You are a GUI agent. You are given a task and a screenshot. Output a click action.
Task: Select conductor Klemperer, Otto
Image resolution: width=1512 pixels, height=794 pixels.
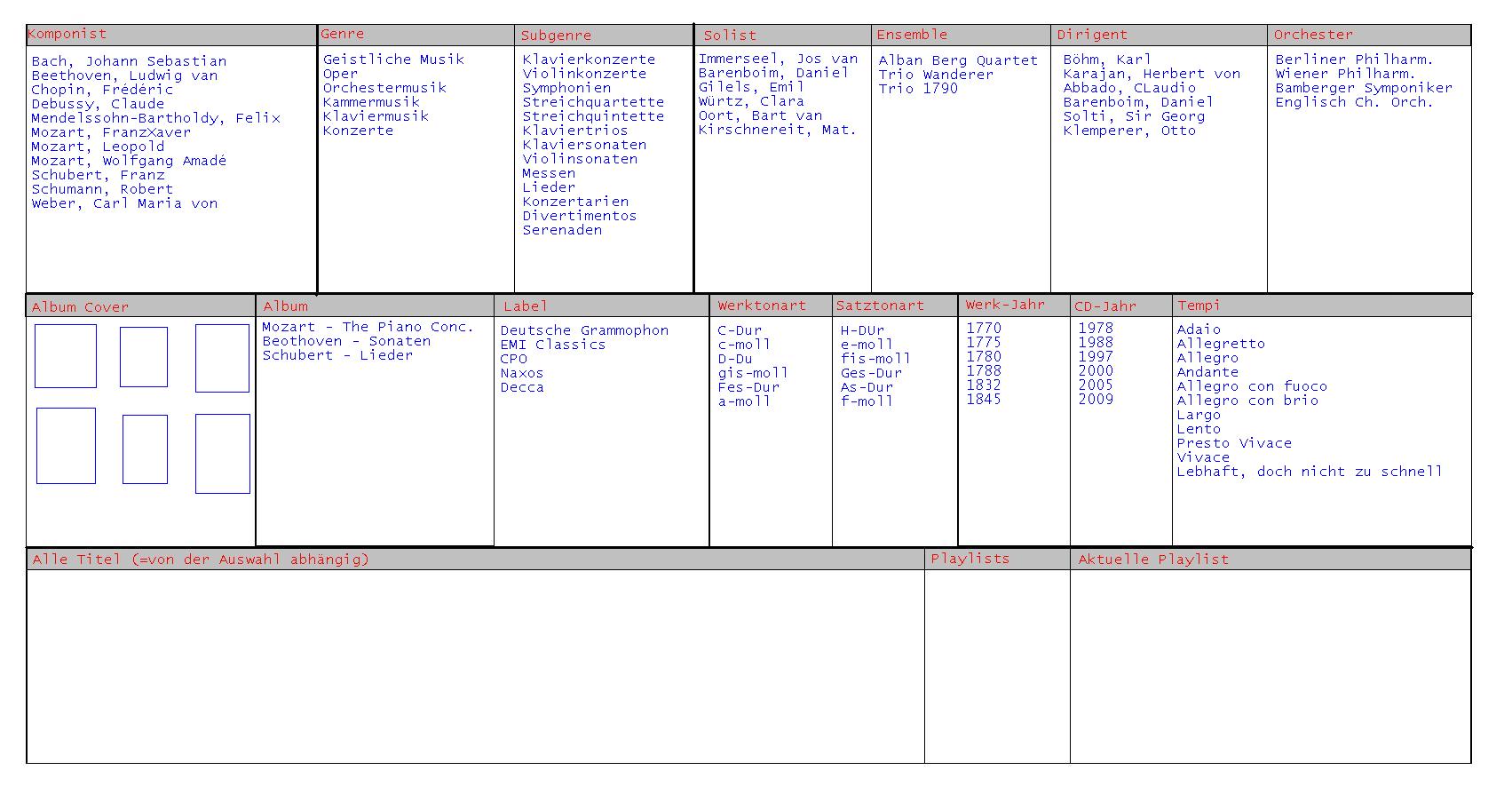[1129, 131]
